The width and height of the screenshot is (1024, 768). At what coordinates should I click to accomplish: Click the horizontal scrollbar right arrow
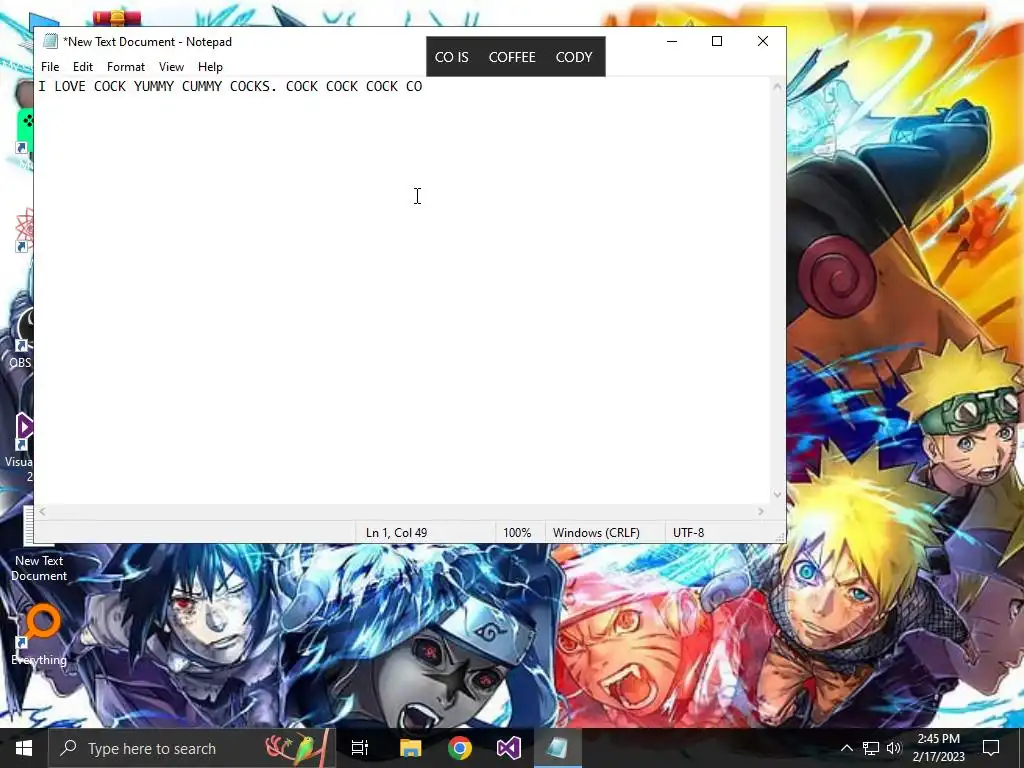click(761, 512)
